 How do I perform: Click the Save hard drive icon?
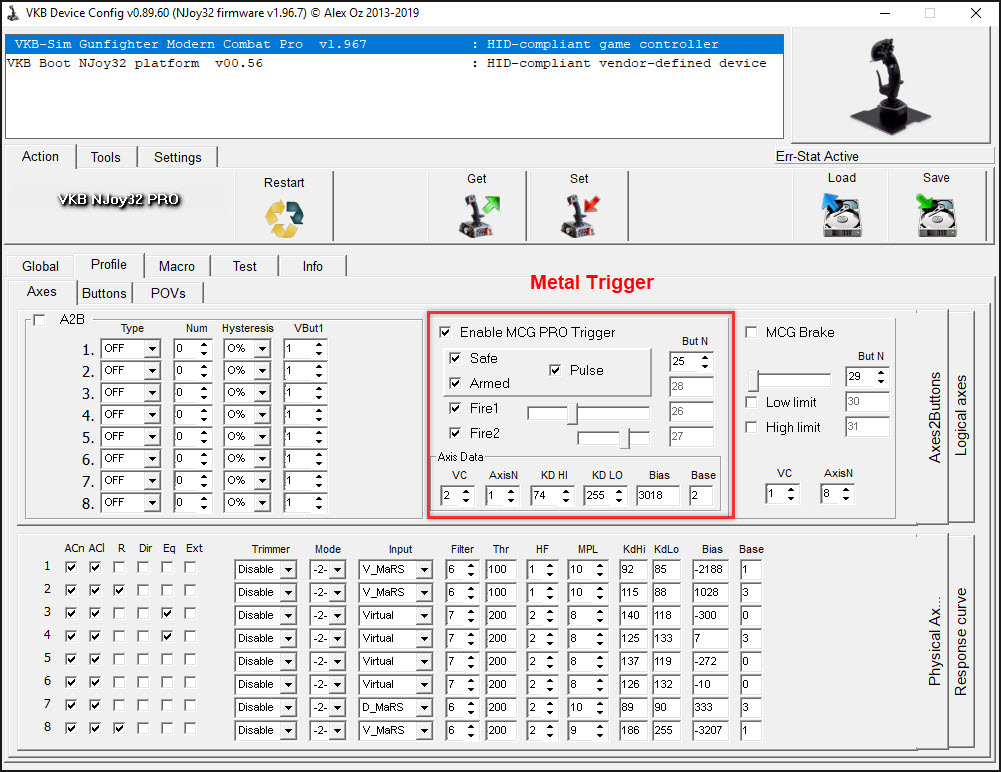pos(936,215)
